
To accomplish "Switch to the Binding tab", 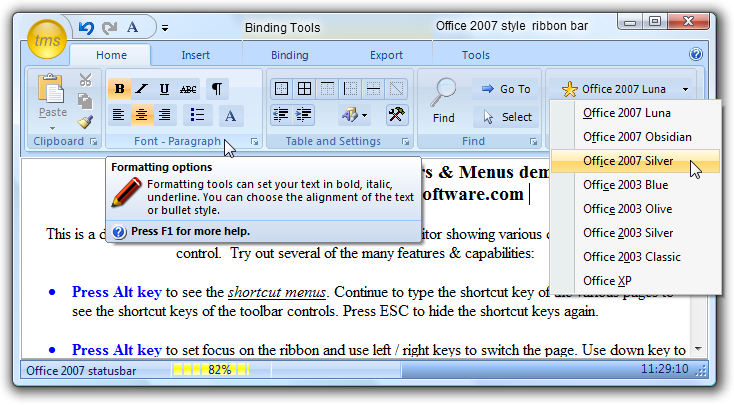I will [x=289, y=55].
